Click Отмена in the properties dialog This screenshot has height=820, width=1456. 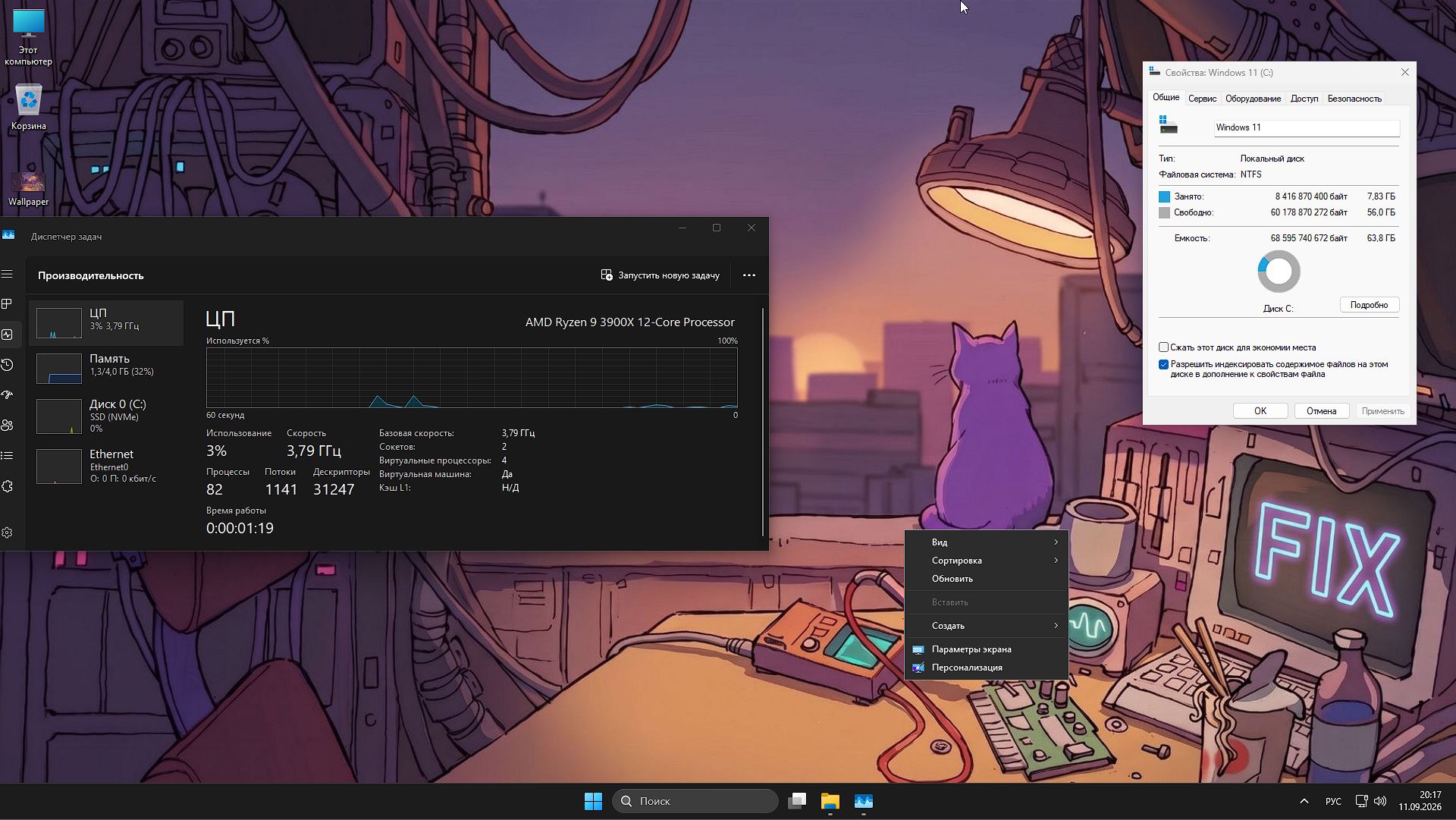tap(1321, 411)
